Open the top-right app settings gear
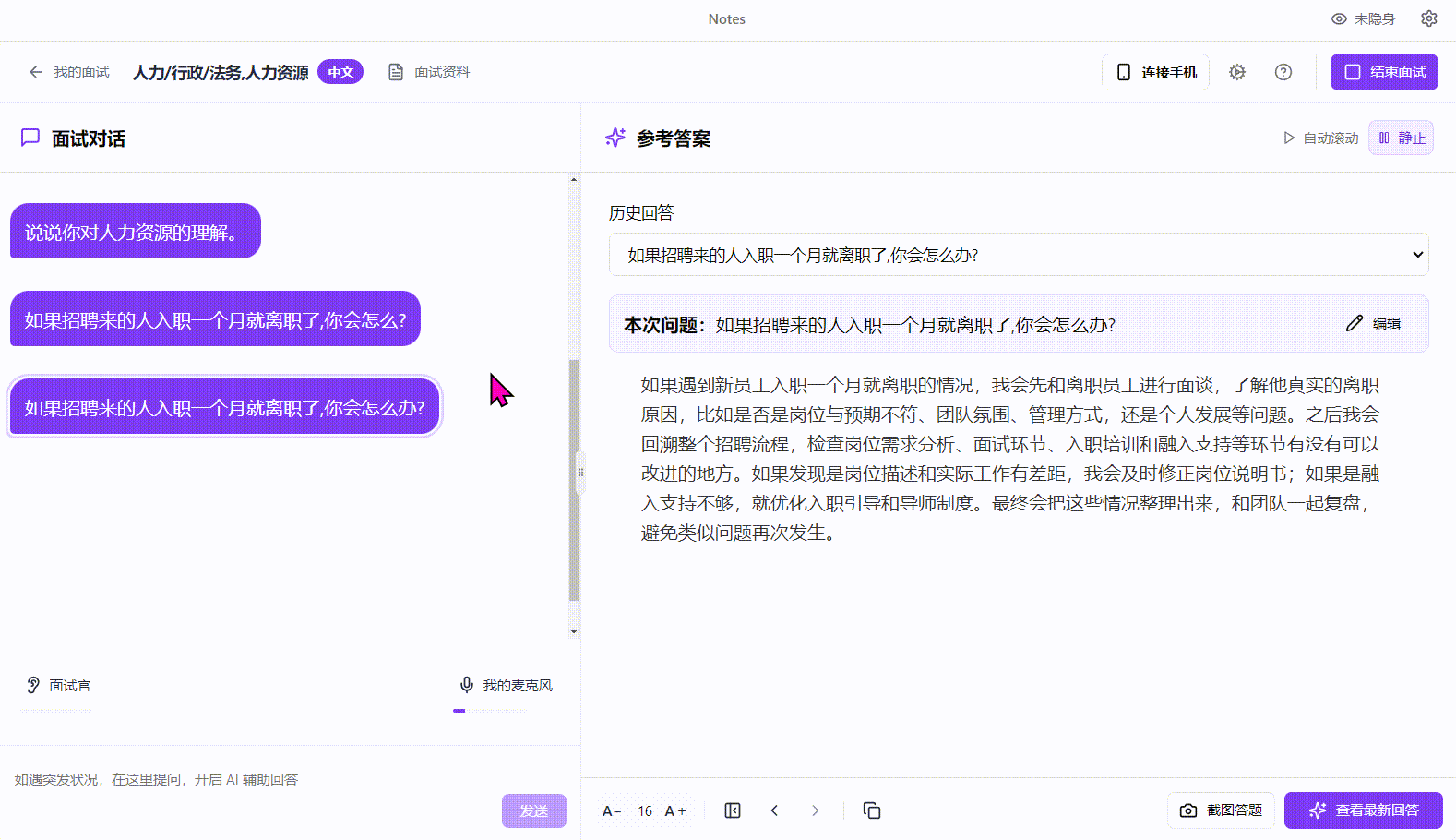This screenshot has width=1456, height=840. [1429, 18]
